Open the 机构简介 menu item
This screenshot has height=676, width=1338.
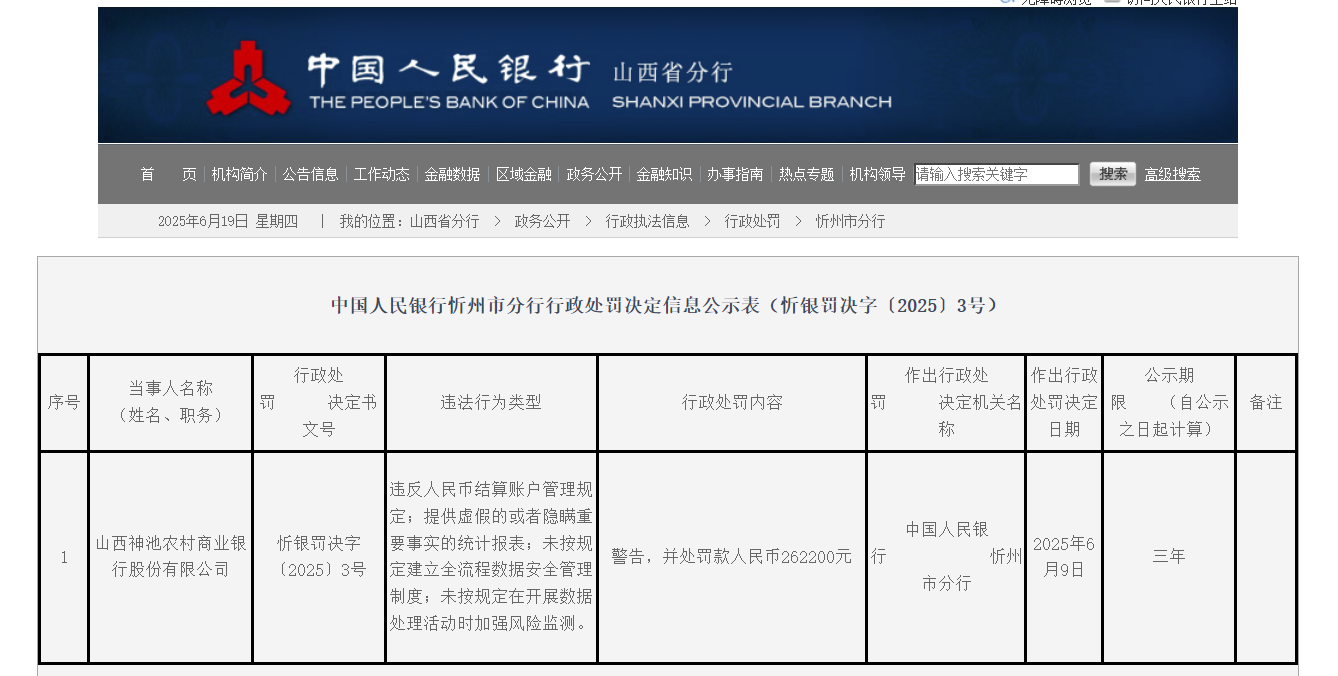(239, 174)
